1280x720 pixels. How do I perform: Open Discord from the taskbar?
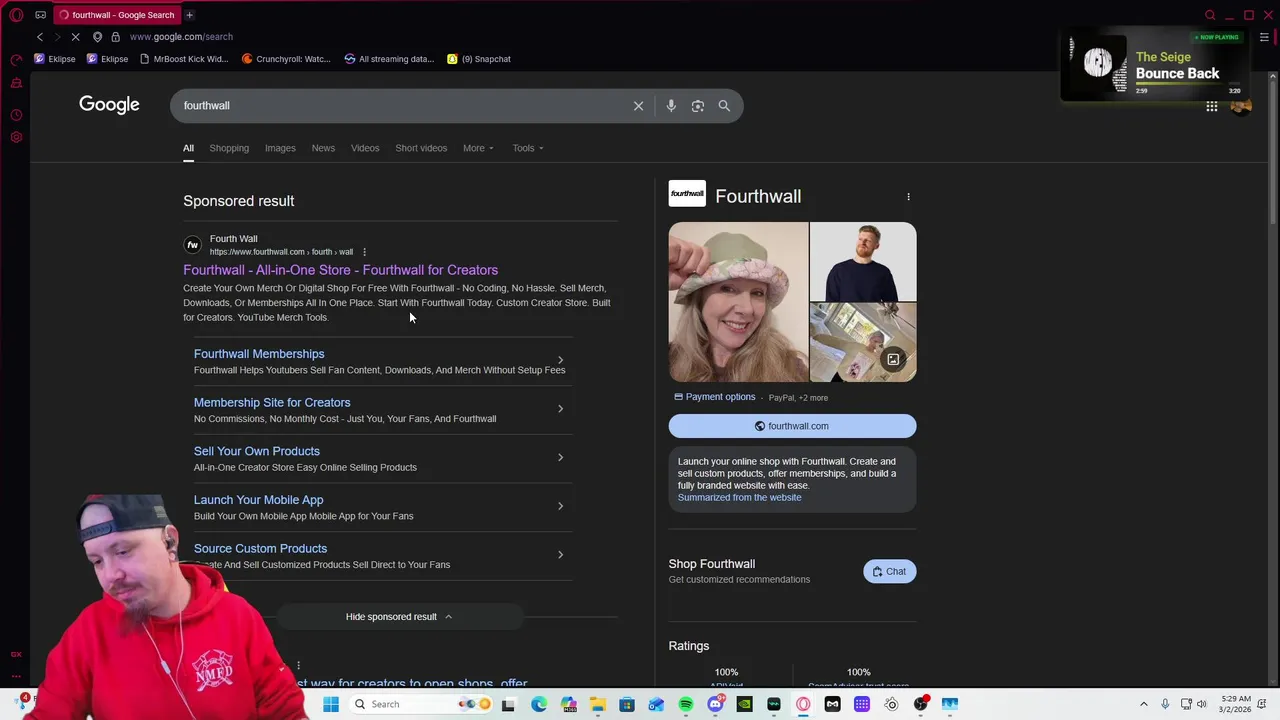pyautogui.click(x=715, y=704)
